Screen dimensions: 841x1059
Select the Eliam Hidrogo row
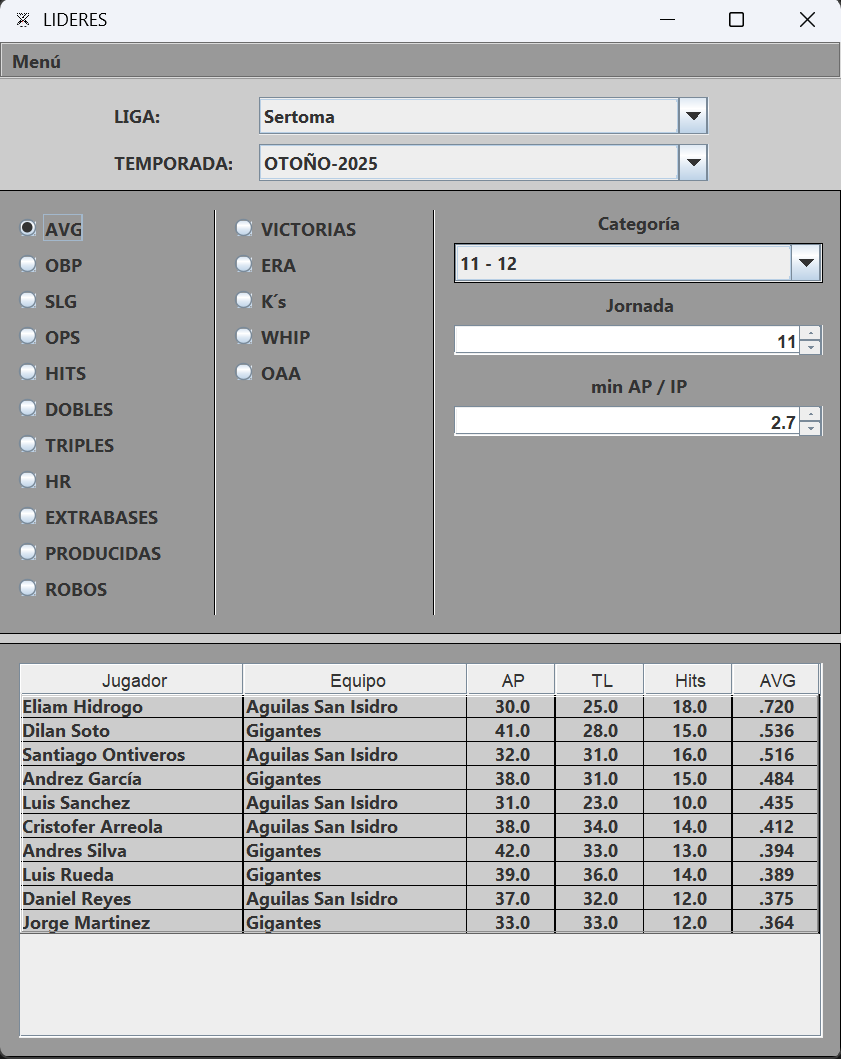coord(130,707)
